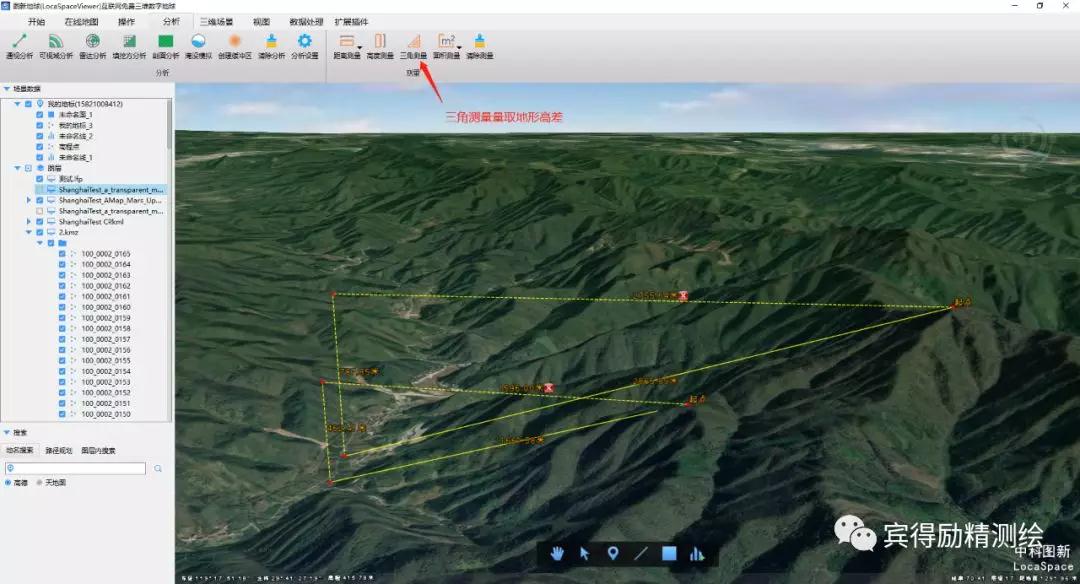Activate the 三角测量 triangle measurement tool
This screenshot has height=584, width=1080.
[x=413, y=45]
